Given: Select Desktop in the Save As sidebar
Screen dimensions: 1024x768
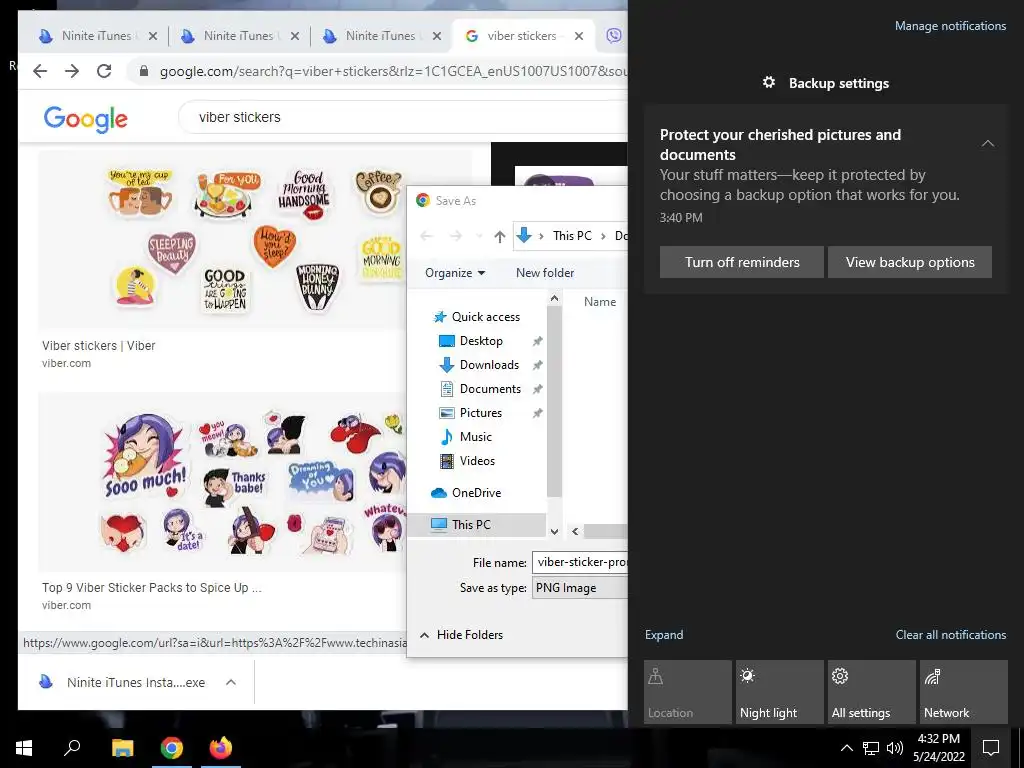Looking at the screenshot, I should click(x=481, y=341).
